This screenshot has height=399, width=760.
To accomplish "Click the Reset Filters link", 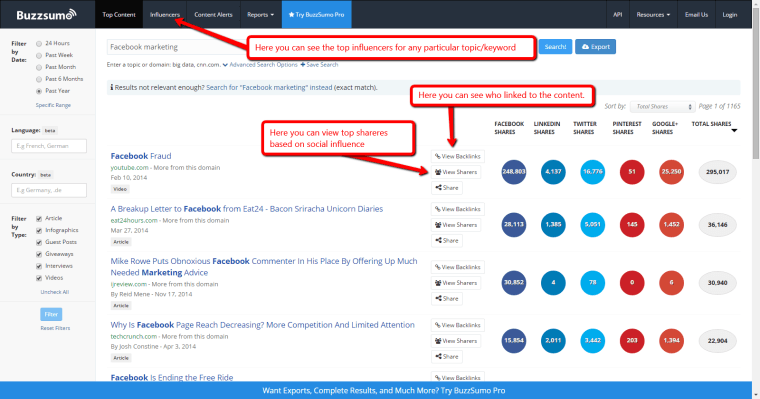I will (55, 328).
